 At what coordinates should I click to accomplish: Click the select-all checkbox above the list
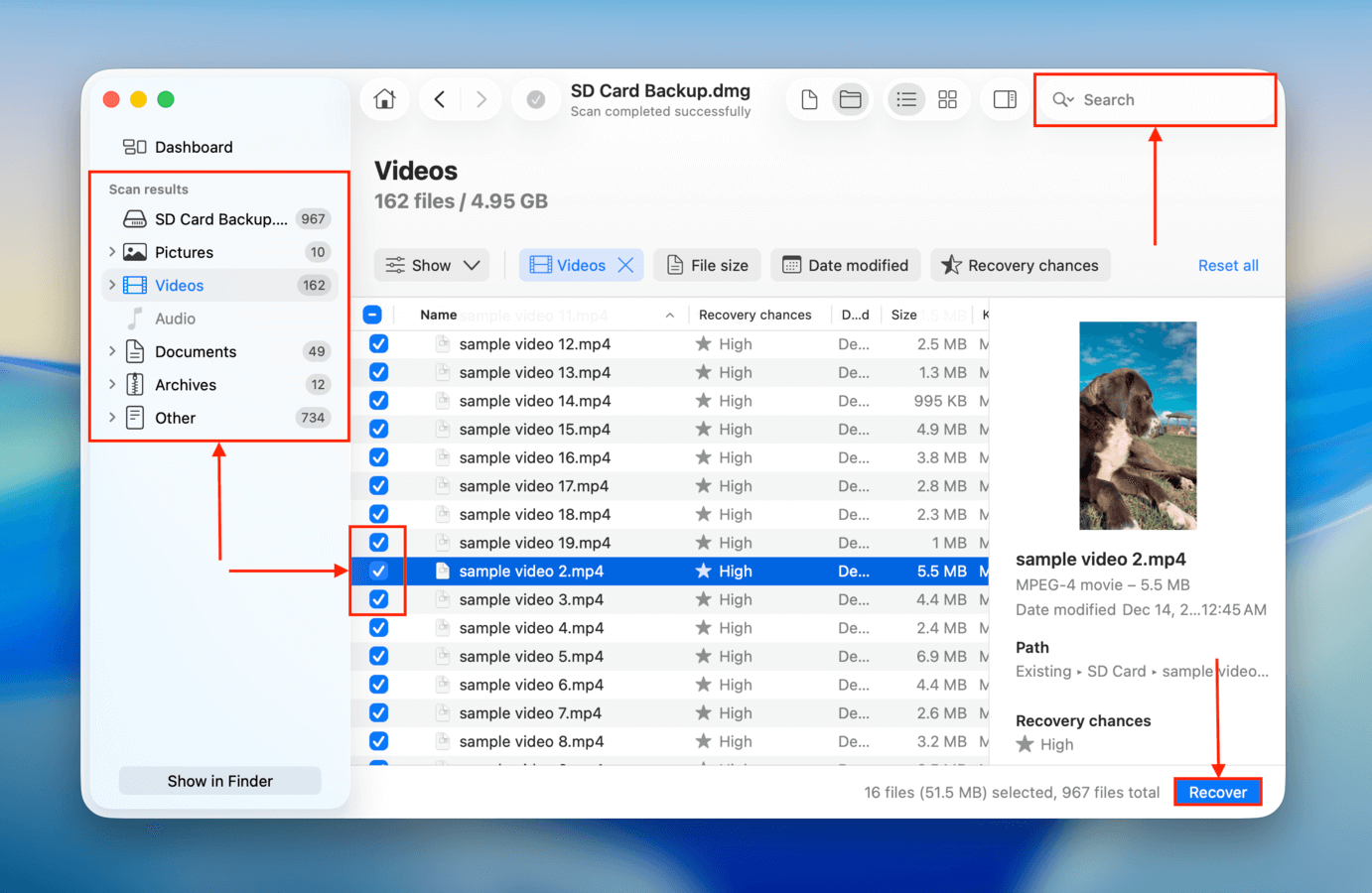(372, 315)
